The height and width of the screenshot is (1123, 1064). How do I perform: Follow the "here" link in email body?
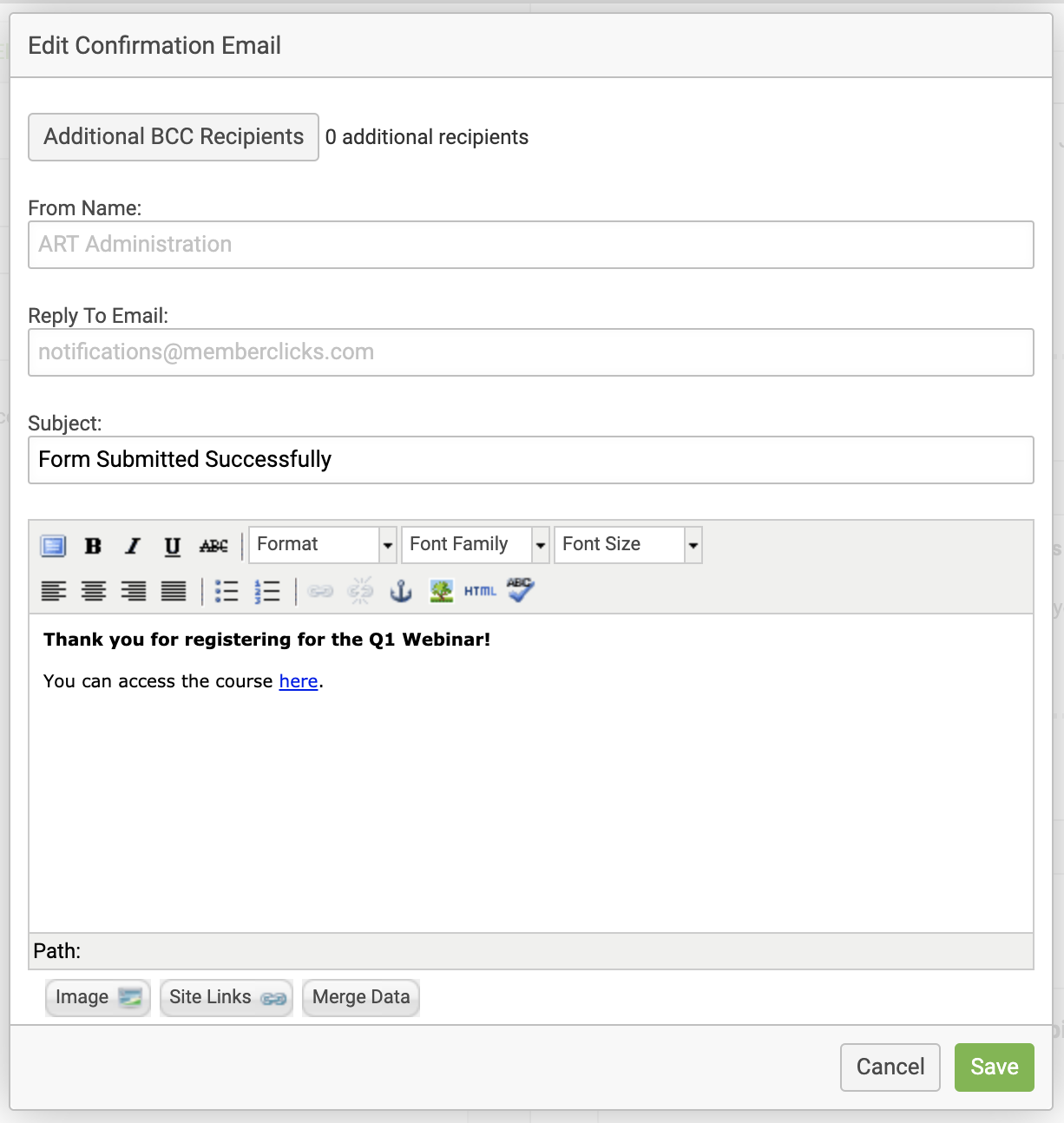coord(298,681)
